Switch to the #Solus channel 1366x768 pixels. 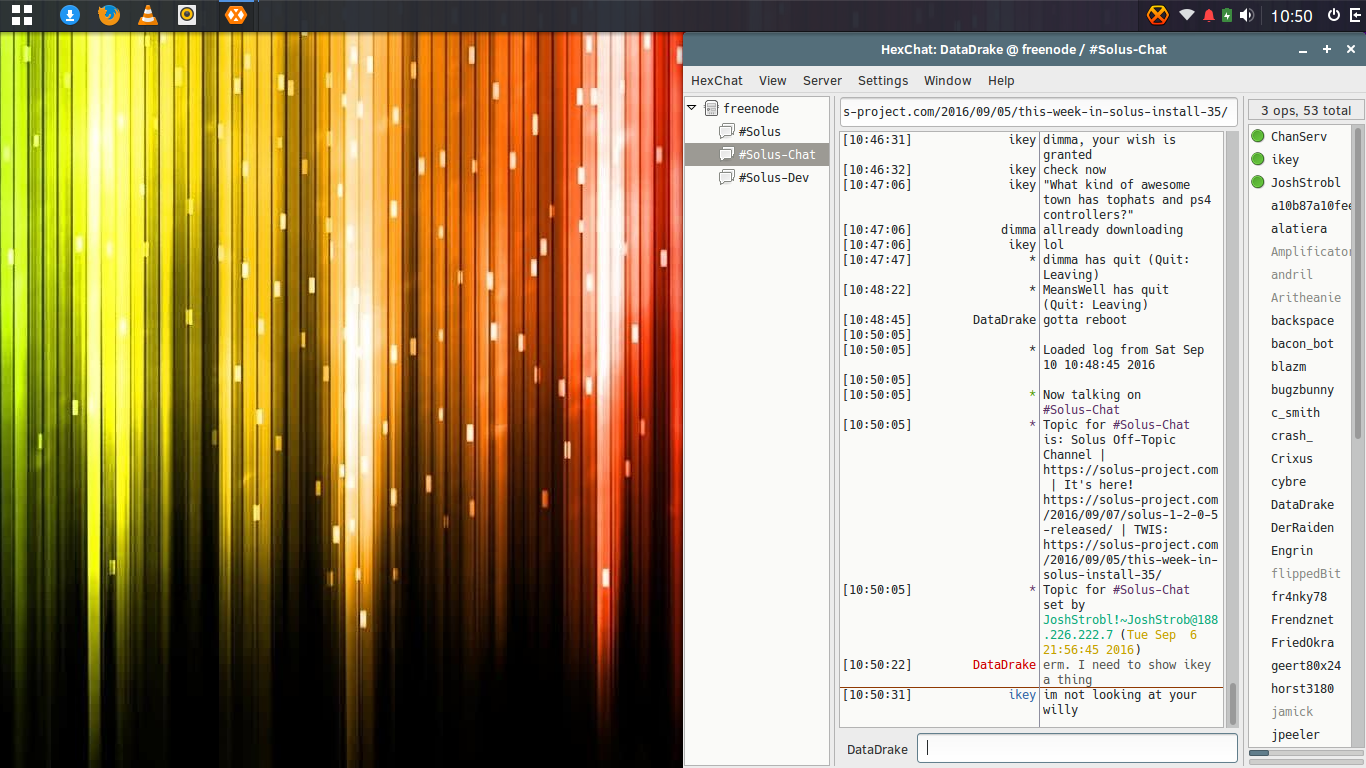759,131
